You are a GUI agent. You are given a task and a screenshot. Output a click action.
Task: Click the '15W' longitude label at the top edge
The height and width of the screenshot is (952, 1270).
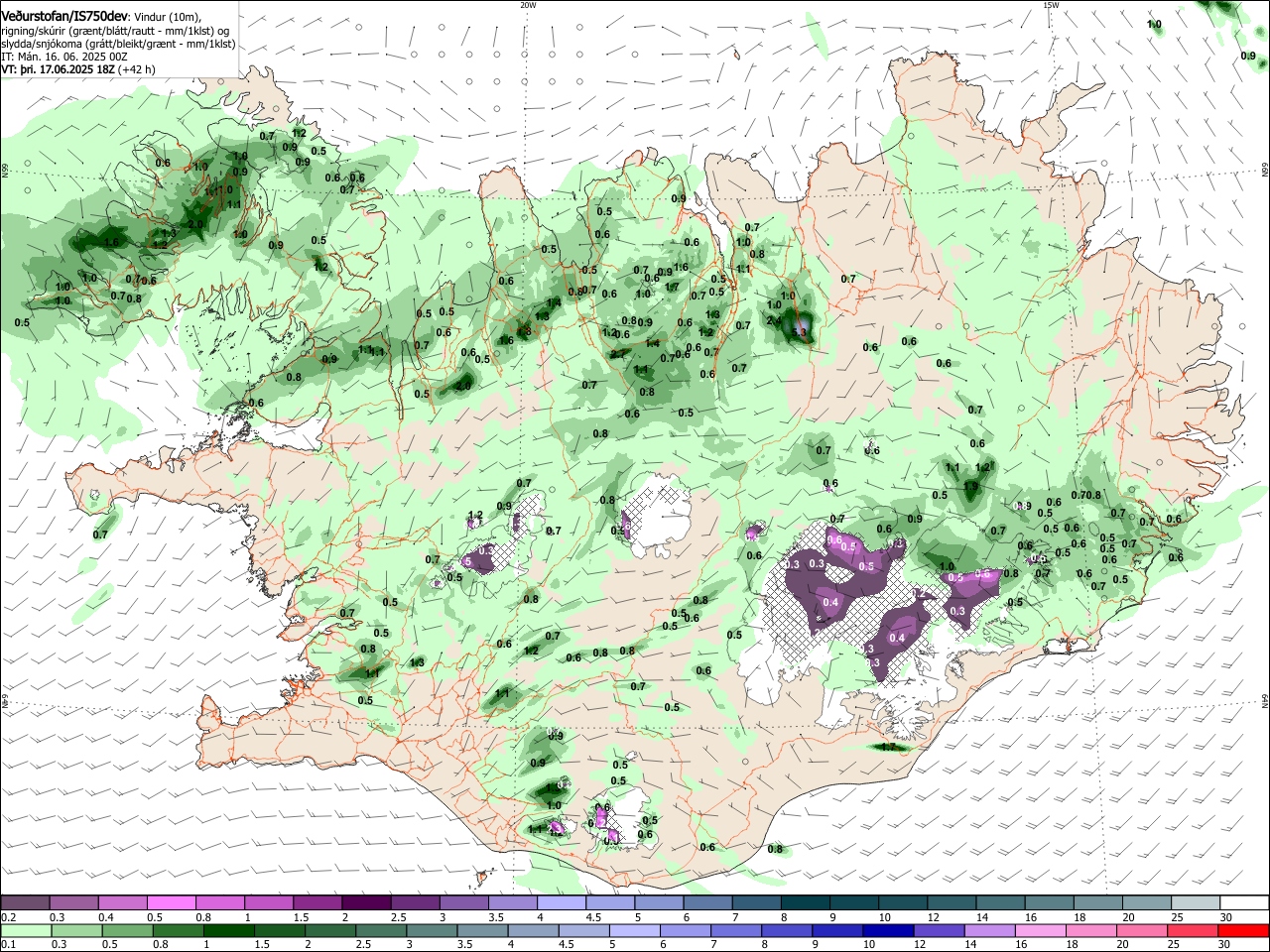coord(1051,5)
